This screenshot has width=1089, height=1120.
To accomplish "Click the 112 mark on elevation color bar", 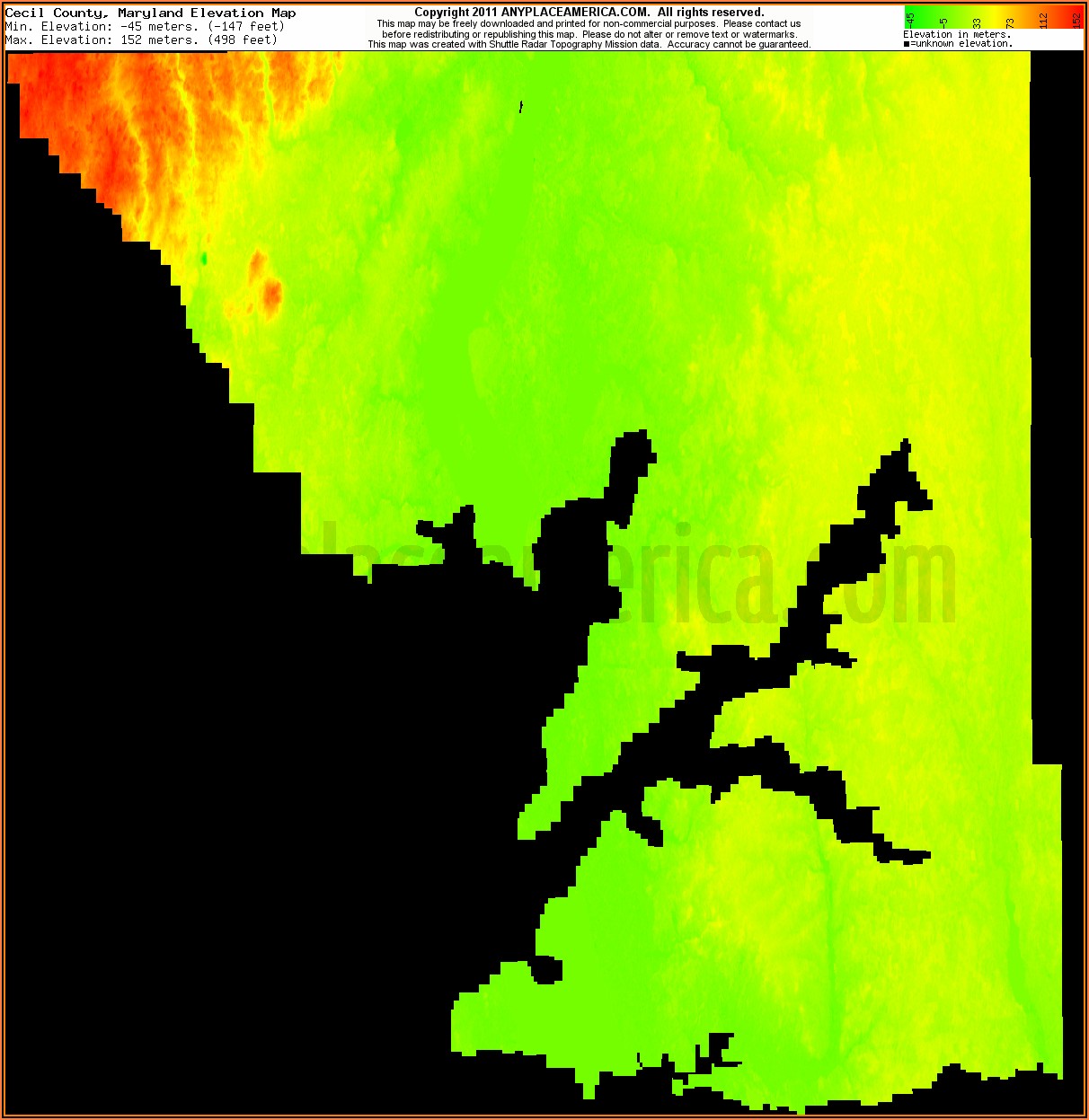I will (x=1043, y=19).
